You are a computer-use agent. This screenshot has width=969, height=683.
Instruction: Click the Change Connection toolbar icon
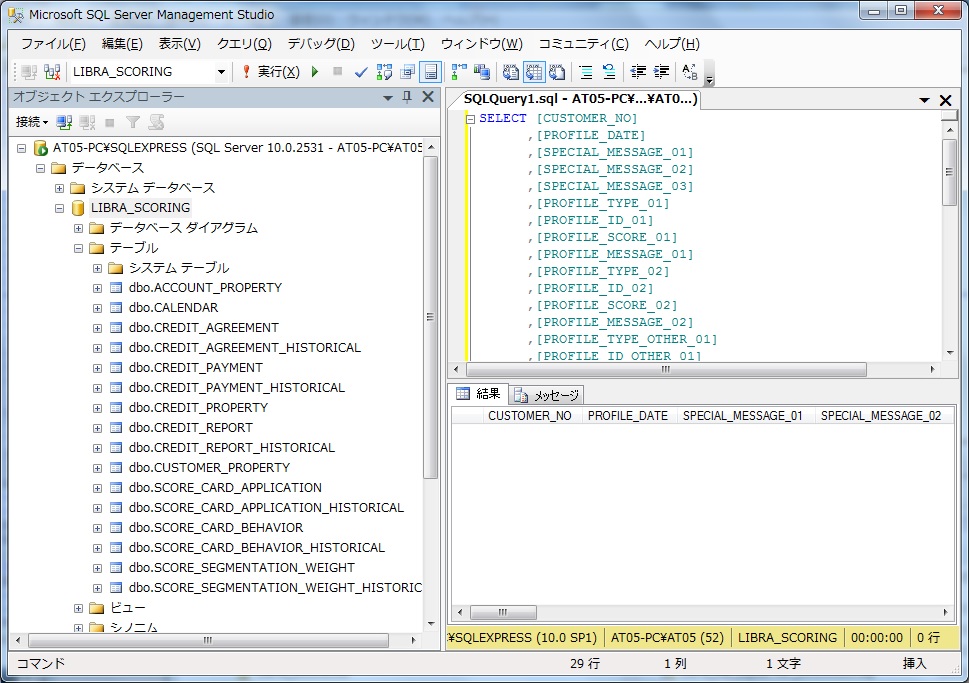pos(53,72)
